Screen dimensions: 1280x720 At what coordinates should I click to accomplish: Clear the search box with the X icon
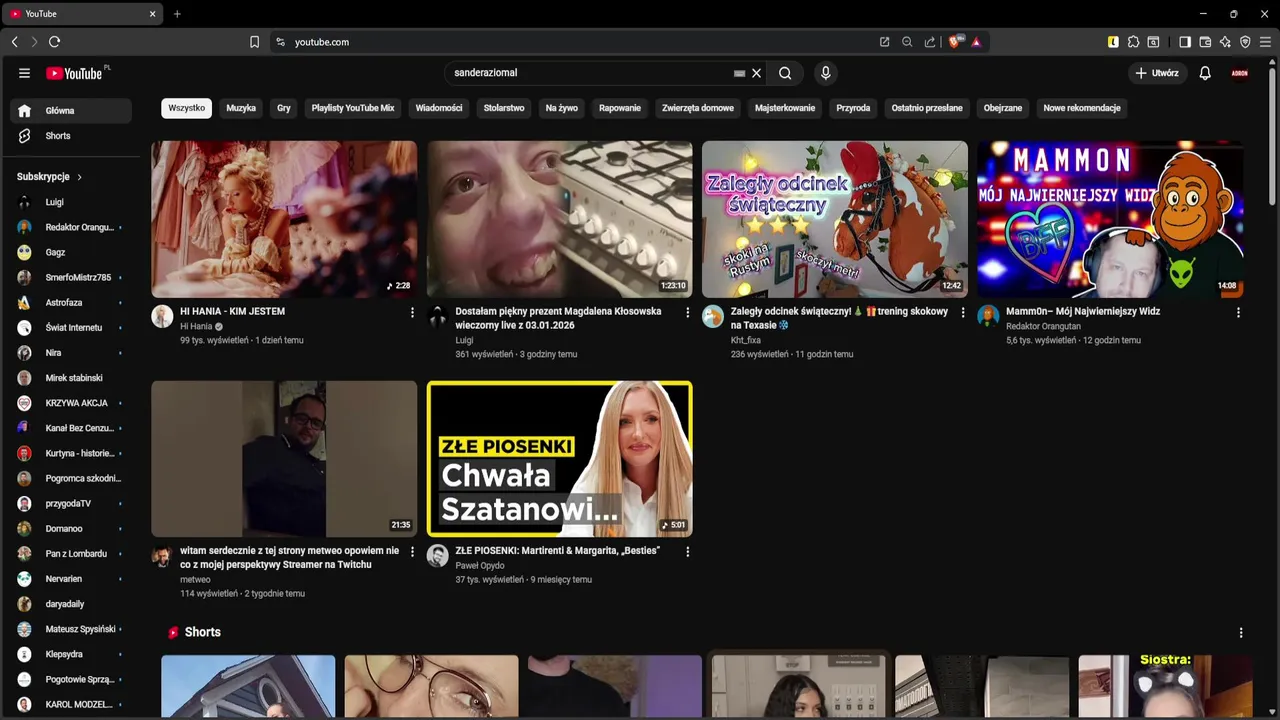tap(757, 73)
